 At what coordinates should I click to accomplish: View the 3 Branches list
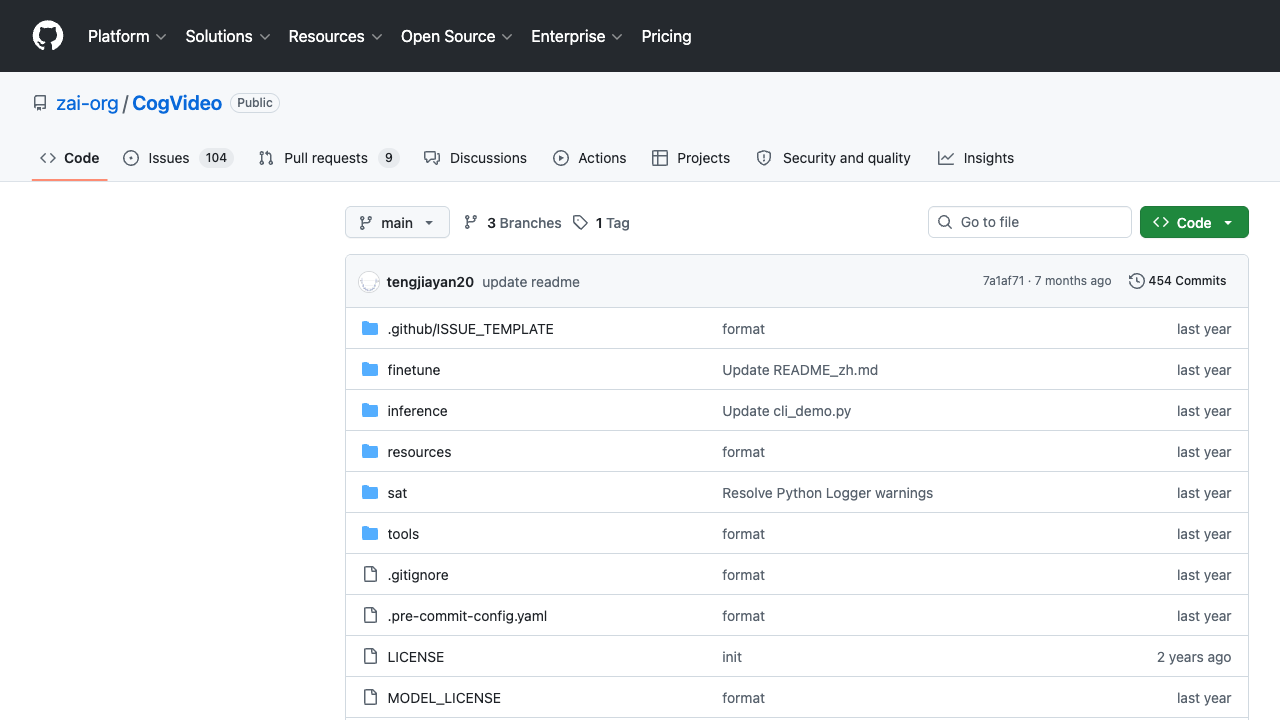(513, 223)
